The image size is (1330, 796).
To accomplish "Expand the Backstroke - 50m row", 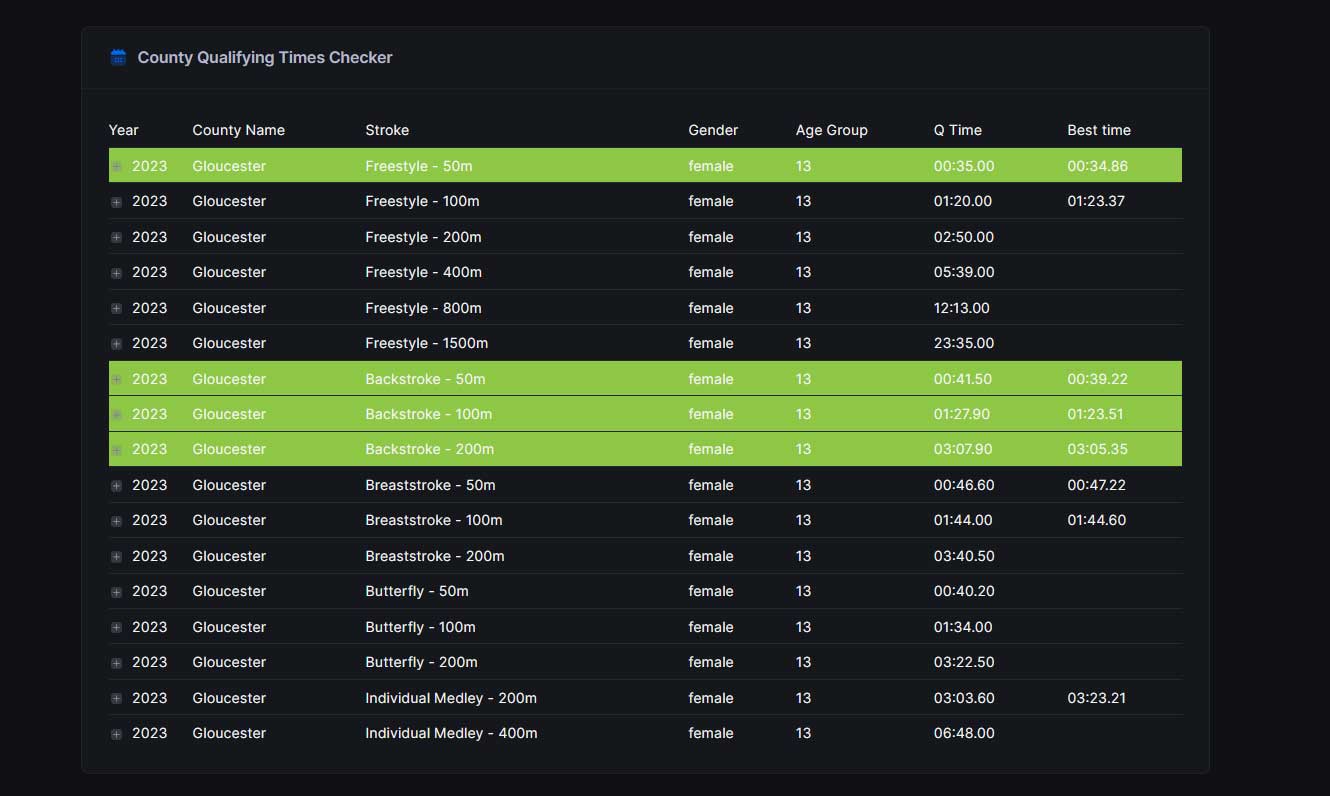I will point(116,380).
